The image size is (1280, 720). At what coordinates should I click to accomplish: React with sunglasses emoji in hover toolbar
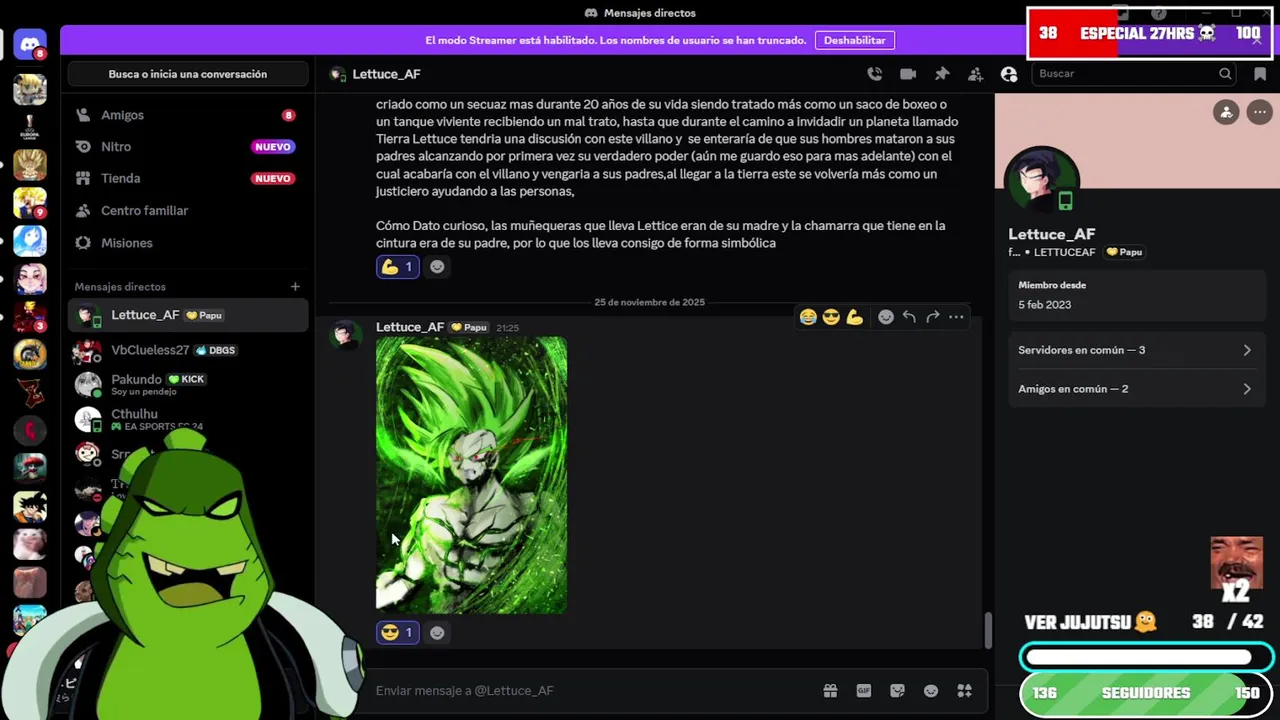[x=831, y=317]
